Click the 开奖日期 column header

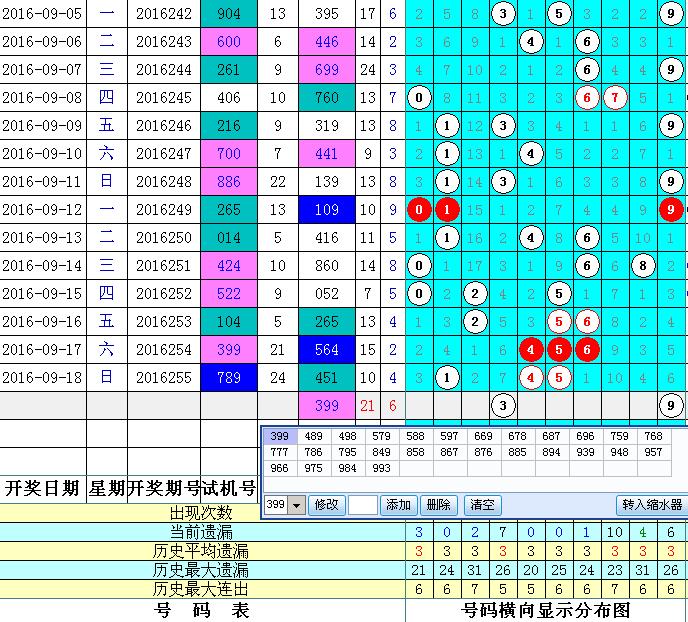(42, 488)
